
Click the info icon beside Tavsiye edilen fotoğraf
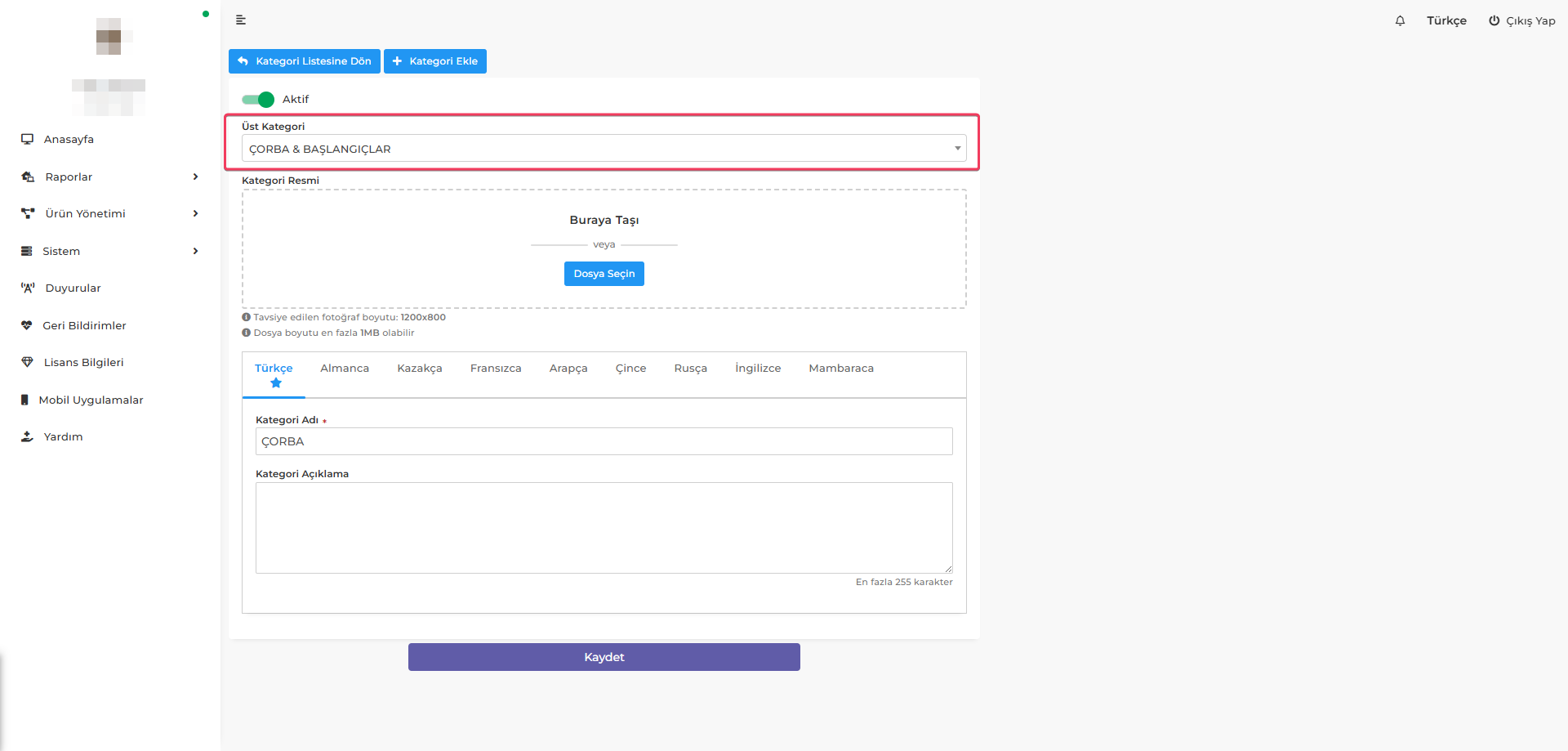click(246, 317)
